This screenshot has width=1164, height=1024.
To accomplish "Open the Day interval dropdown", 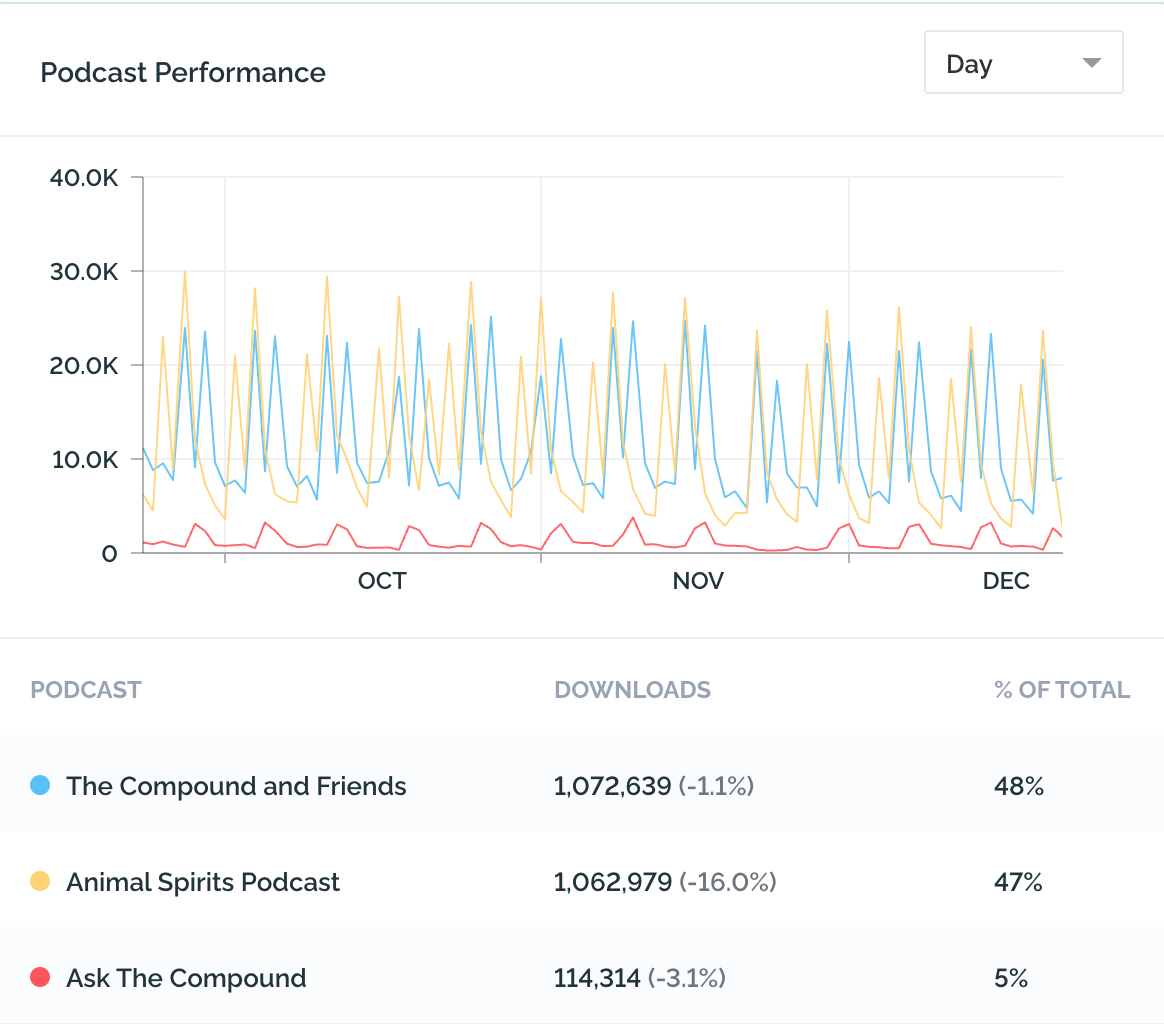I will coord(1023,62).
